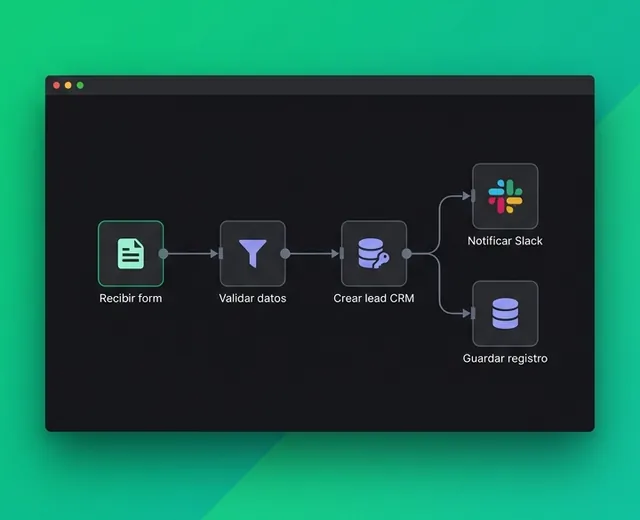
Task: Close the window with the red button
Action: (57, 85)
